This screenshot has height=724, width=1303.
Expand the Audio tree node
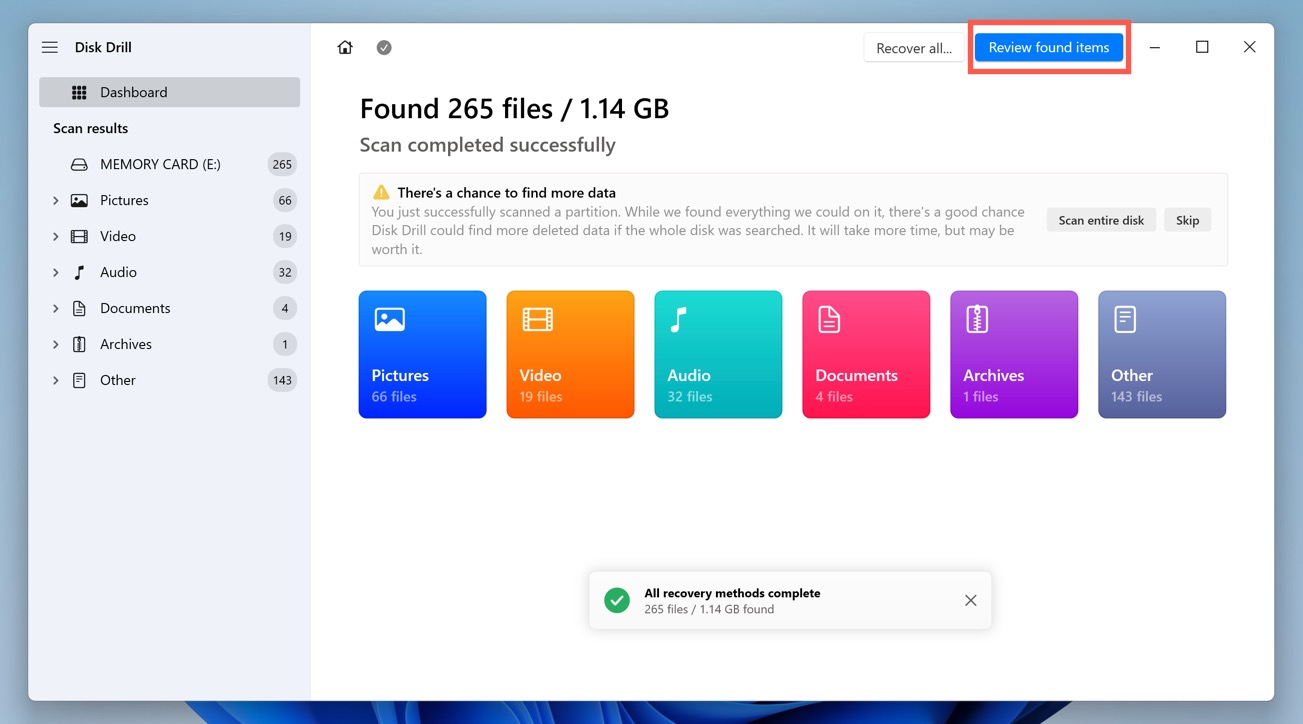[55, 272]
